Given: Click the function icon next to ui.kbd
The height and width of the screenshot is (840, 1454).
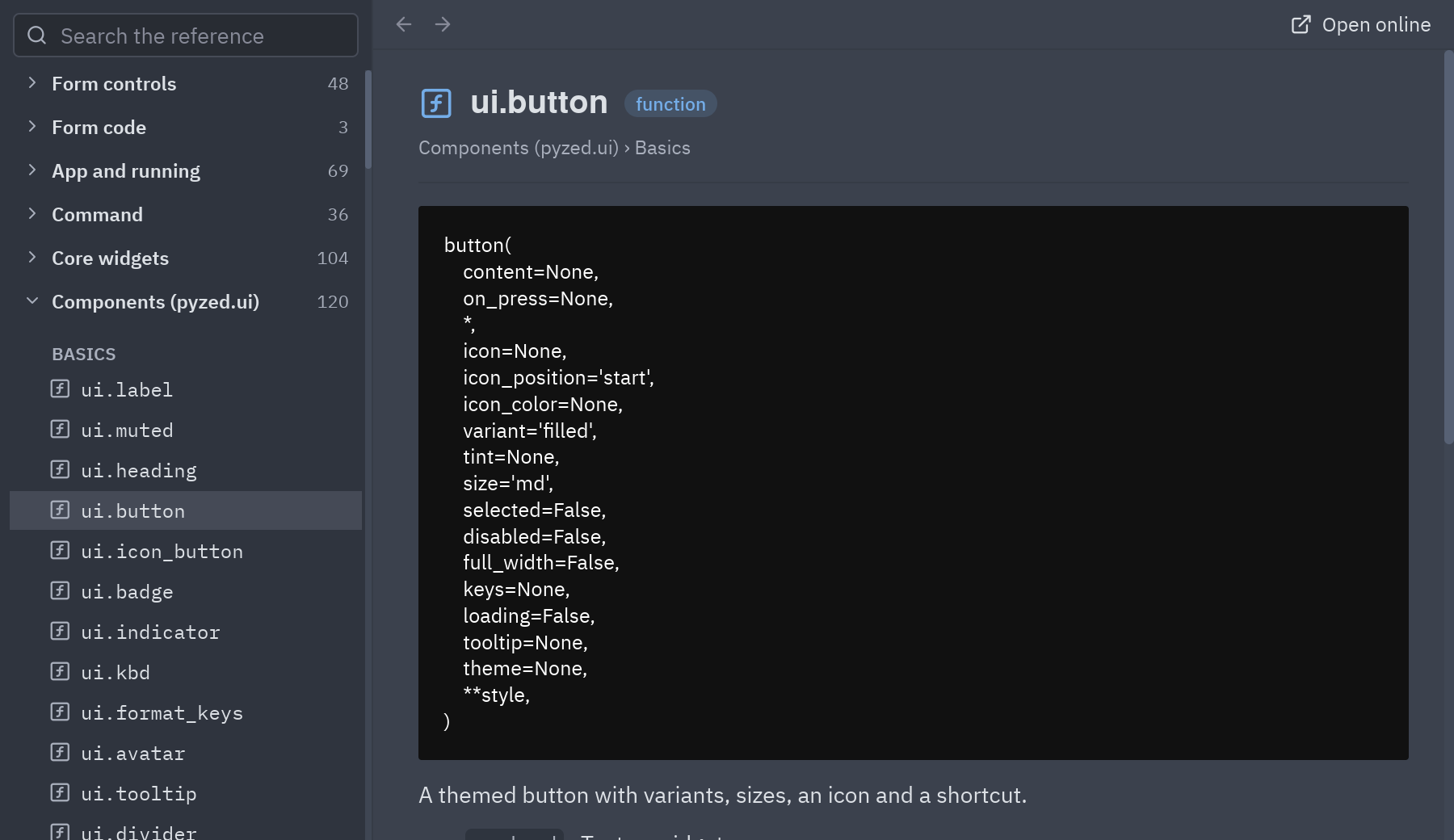Looking at the screenshot, I should (x=60, y=672).
